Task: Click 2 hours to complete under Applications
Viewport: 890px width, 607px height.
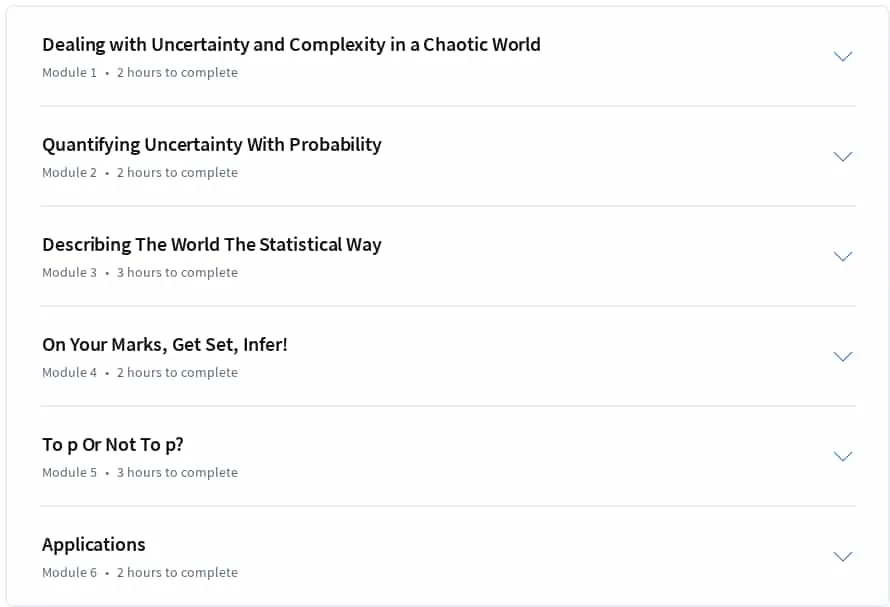Action: click(x=177, y=572)
